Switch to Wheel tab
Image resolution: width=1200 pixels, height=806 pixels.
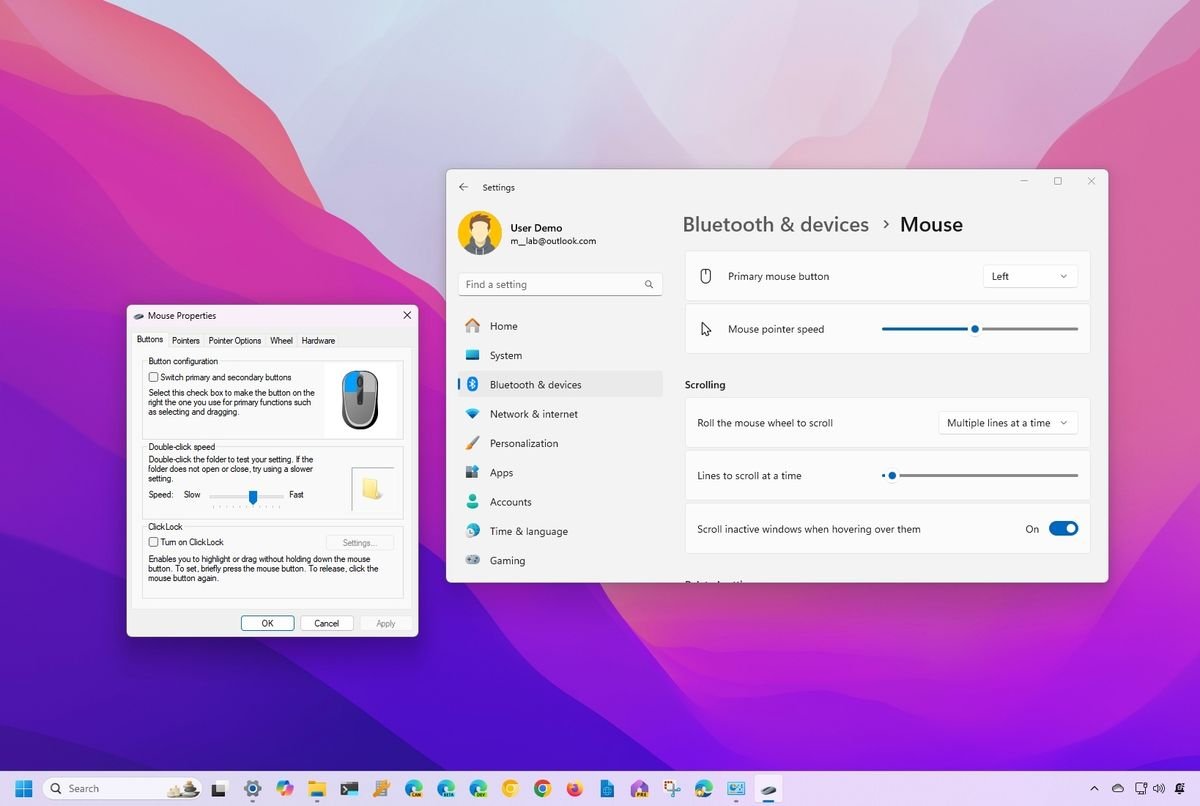[x=282, y=340]
